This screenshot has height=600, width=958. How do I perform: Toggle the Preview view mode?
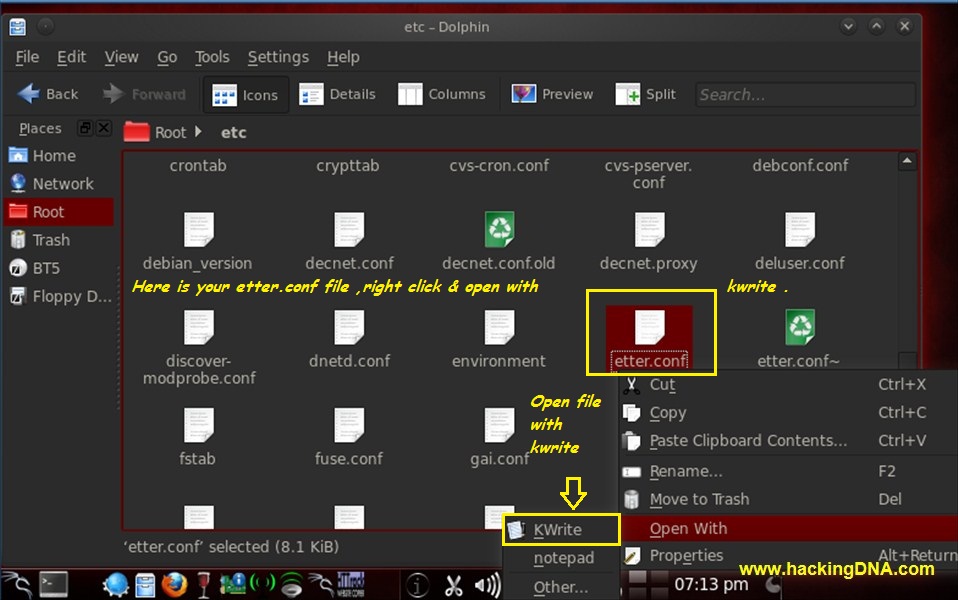(551, 94)
